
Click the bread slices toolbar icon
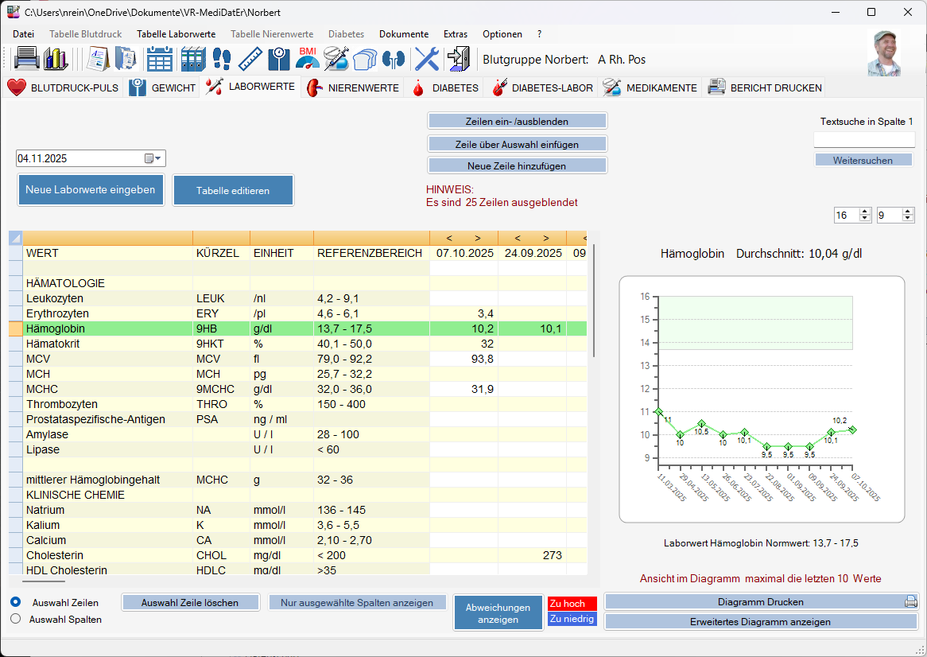[365, 58]
